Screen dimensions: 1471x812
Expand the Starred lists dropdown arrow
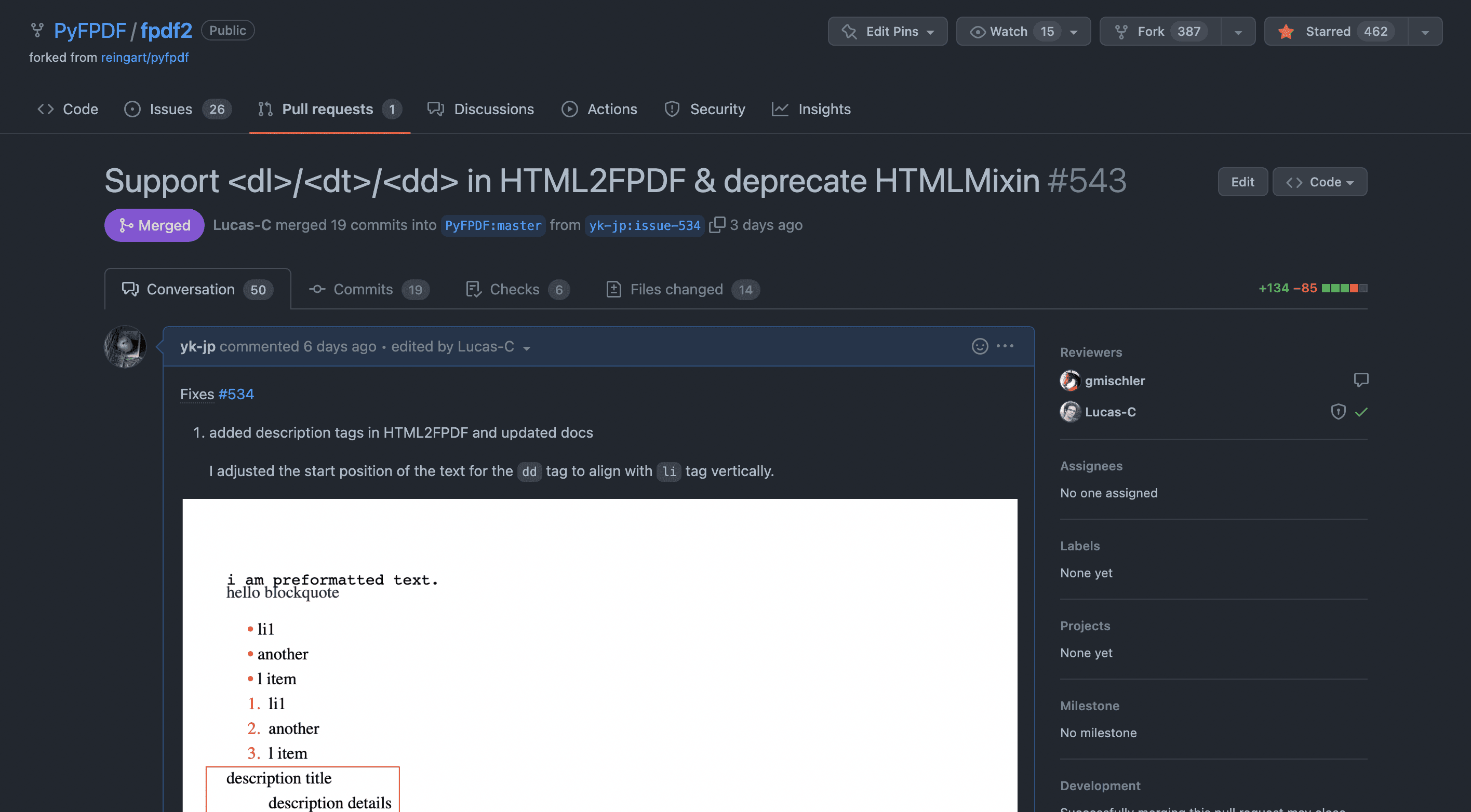(x=1425, y=31)
